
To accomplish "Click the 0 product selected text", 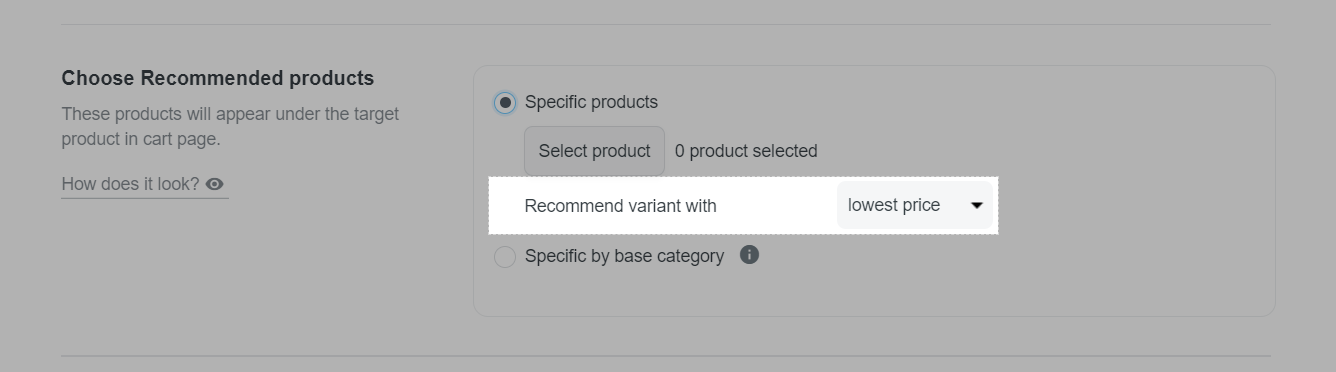I will pos(746,151).
